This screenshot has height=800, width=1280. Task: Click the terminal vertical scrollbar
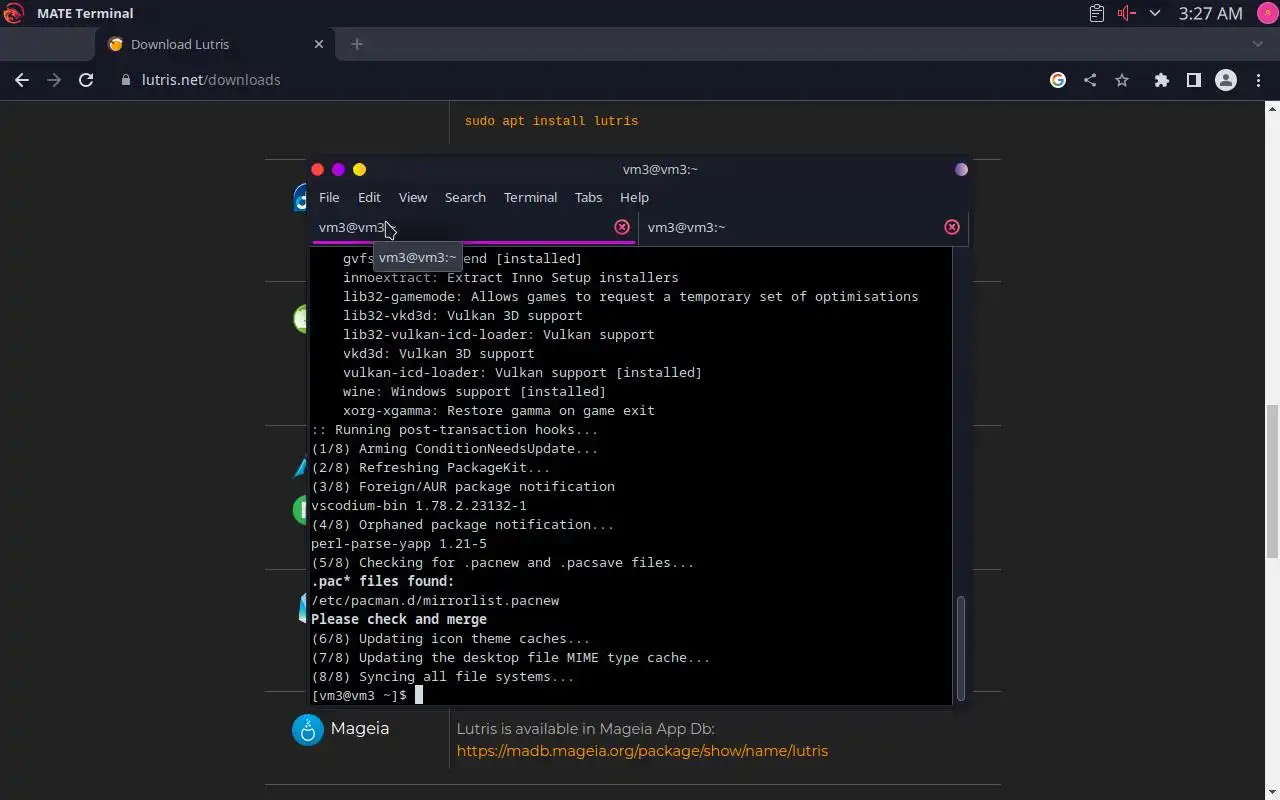[961, 648]
